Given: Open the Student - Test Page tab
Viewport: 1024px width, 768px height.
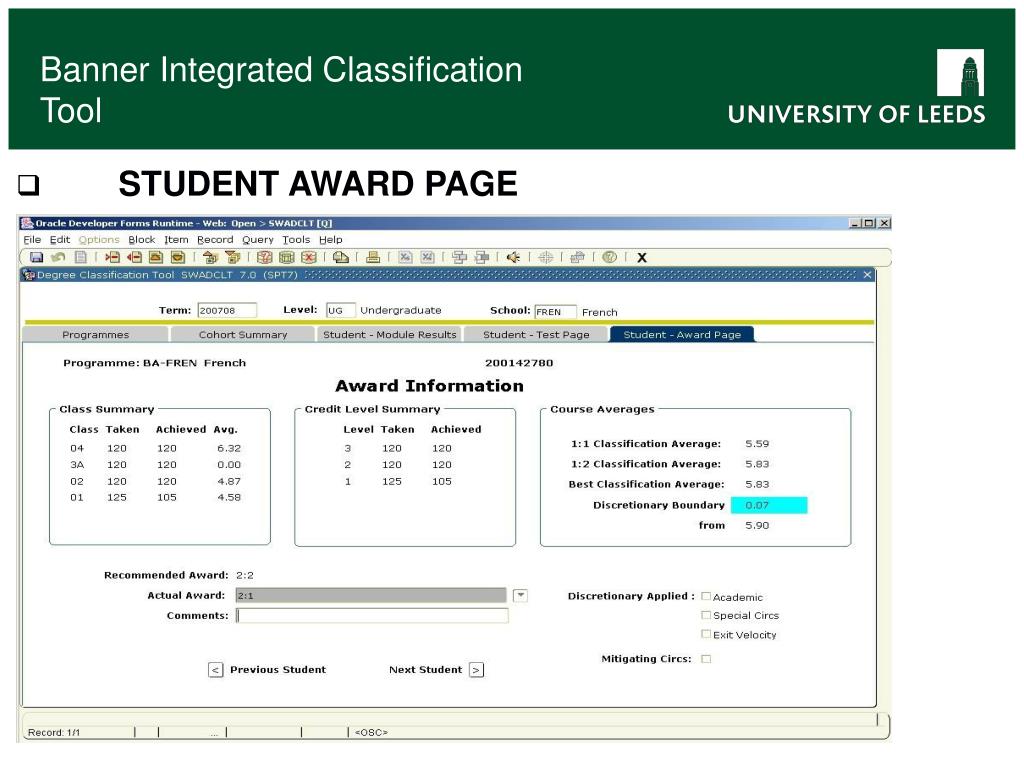Looking at the screenshot, I should pyautogui.click(x=536, y=334).
